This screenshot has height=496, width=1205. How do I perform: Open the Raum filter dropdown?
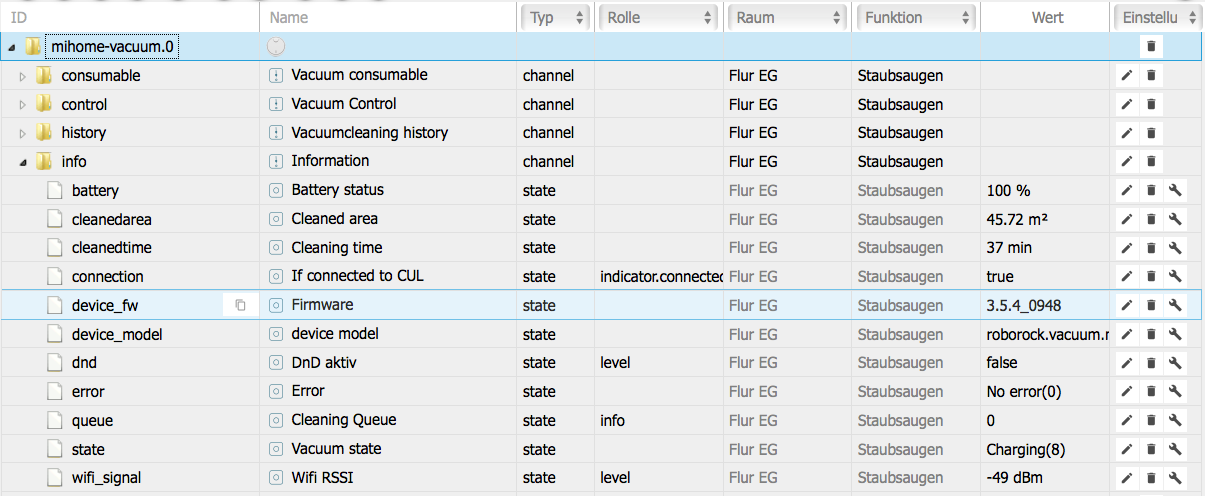[788, 17]
